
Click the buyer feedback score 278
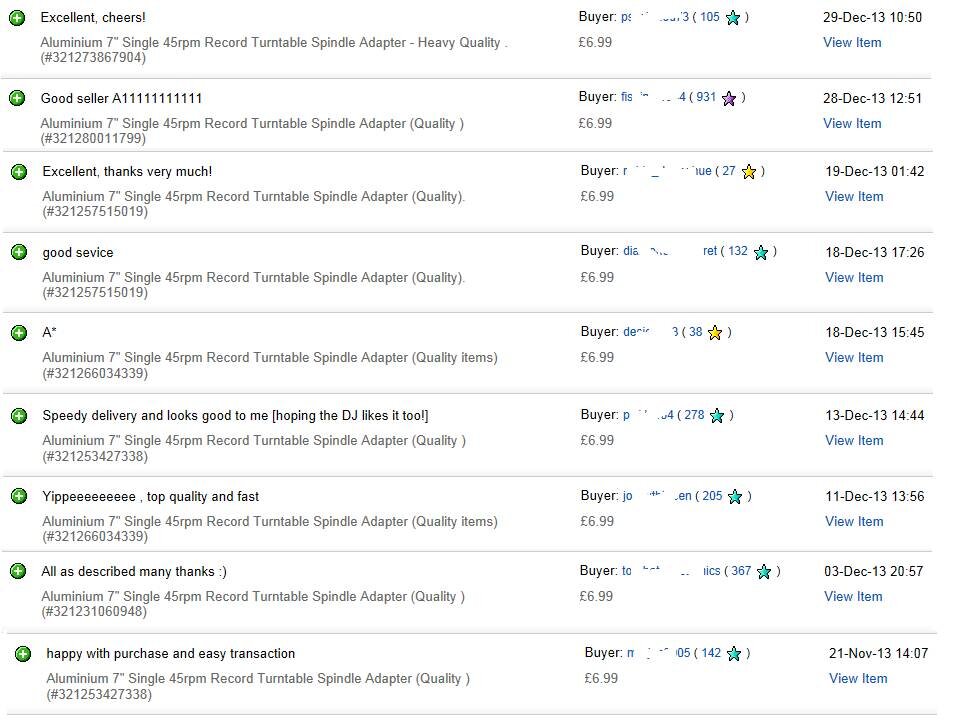[694, 415]
